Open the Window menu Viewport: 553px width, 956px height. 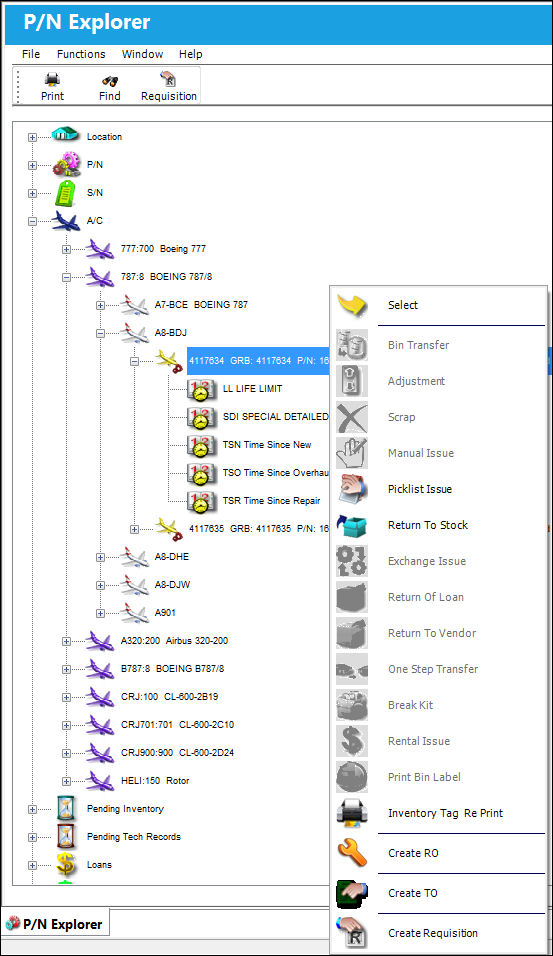142,54
